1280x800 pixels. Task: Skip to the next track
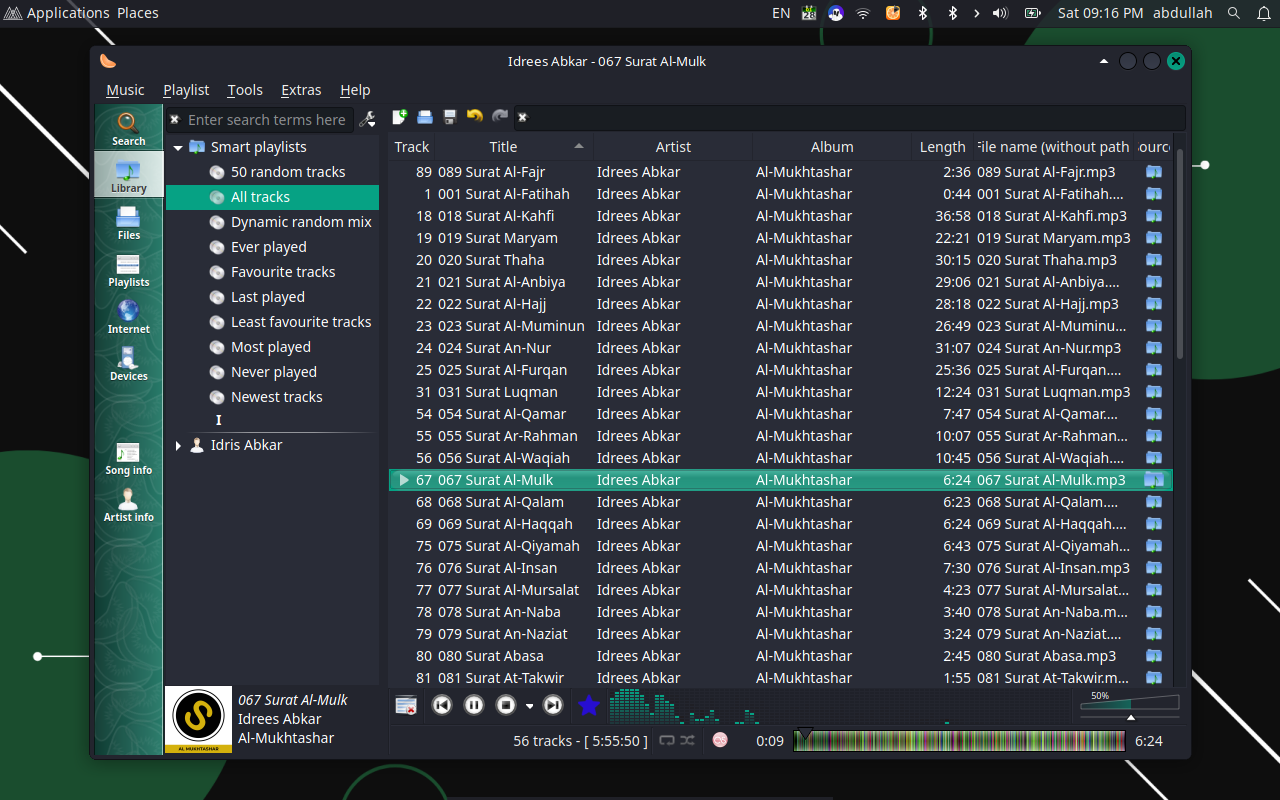553,706
